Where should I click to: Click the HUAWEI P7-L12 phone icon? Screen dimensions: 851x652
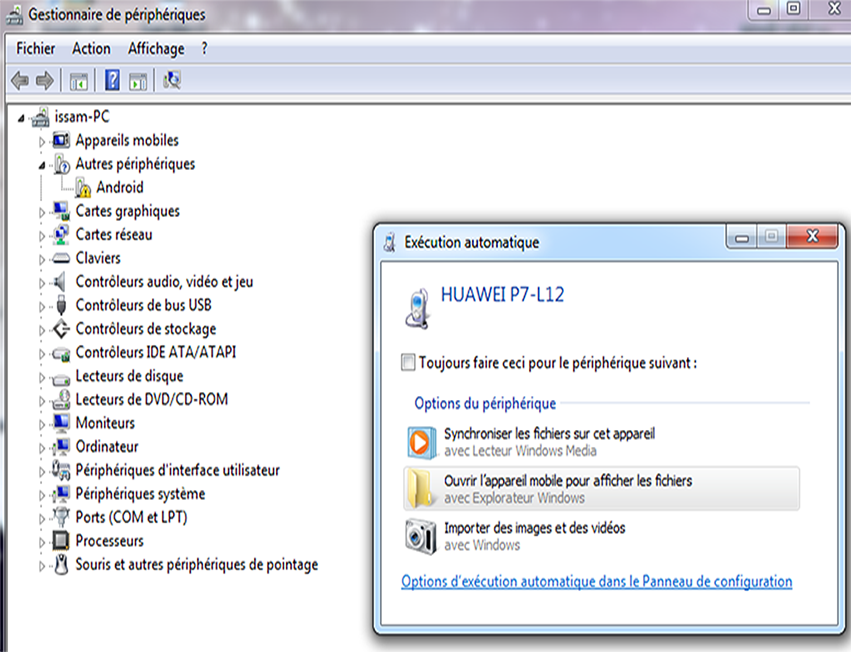[417, 309]
